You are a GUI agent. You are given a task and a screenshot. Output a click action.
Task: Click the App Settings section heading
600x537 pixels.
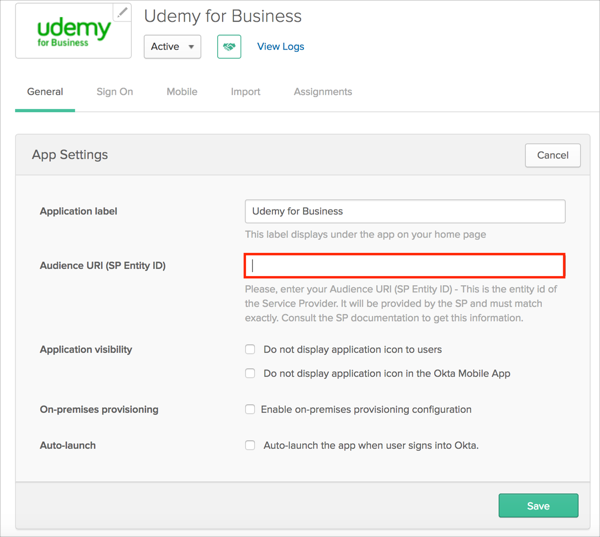click(70, 155)
